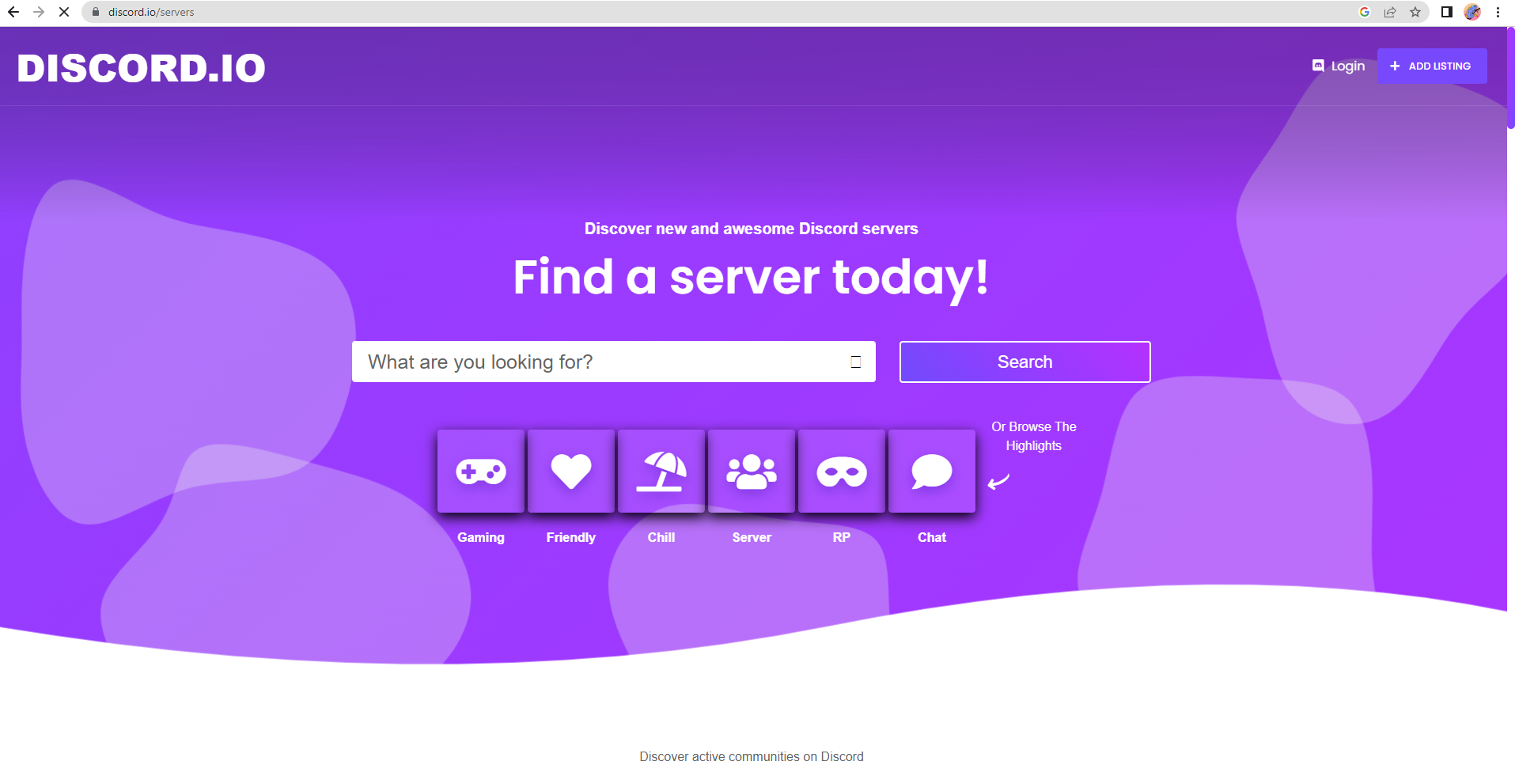Select the Friendly label text

tap(571, 537)
